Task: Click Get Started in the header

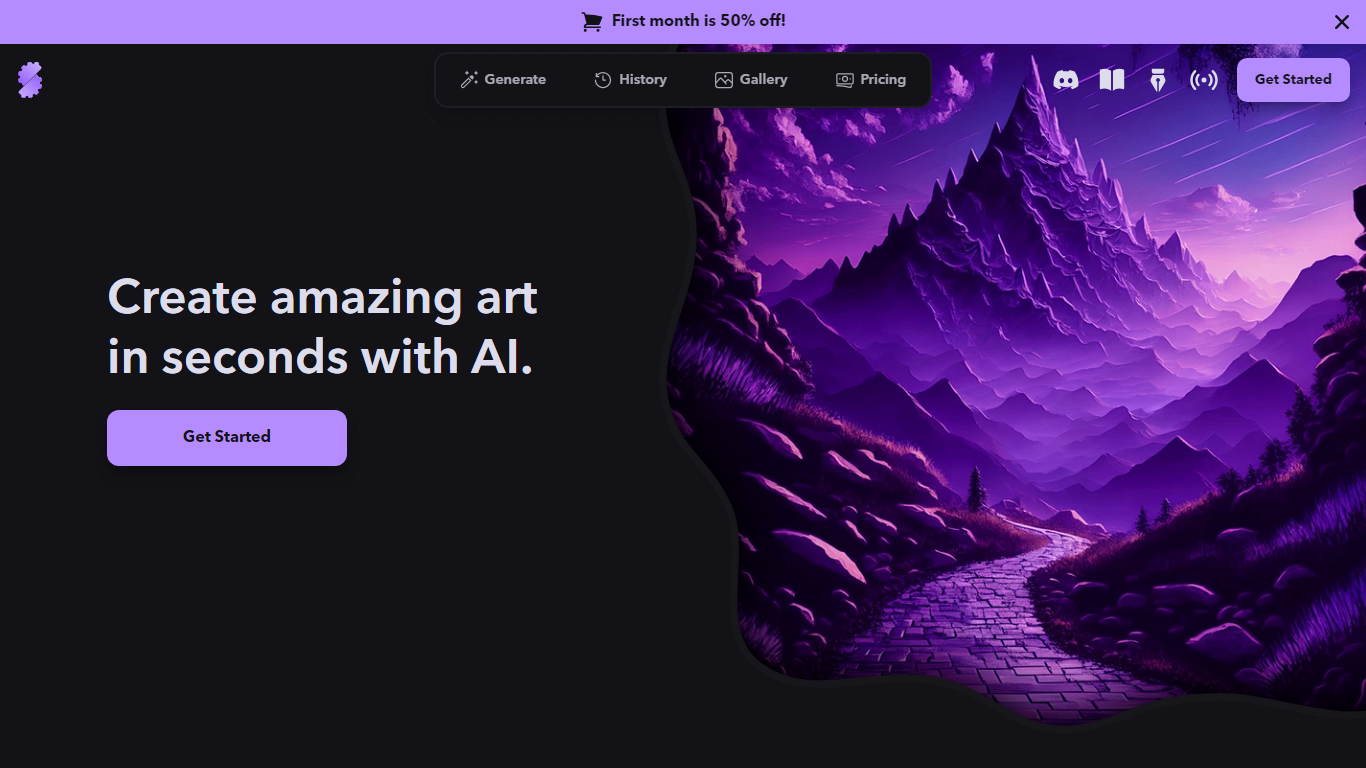Action: tap(1293, 80)
